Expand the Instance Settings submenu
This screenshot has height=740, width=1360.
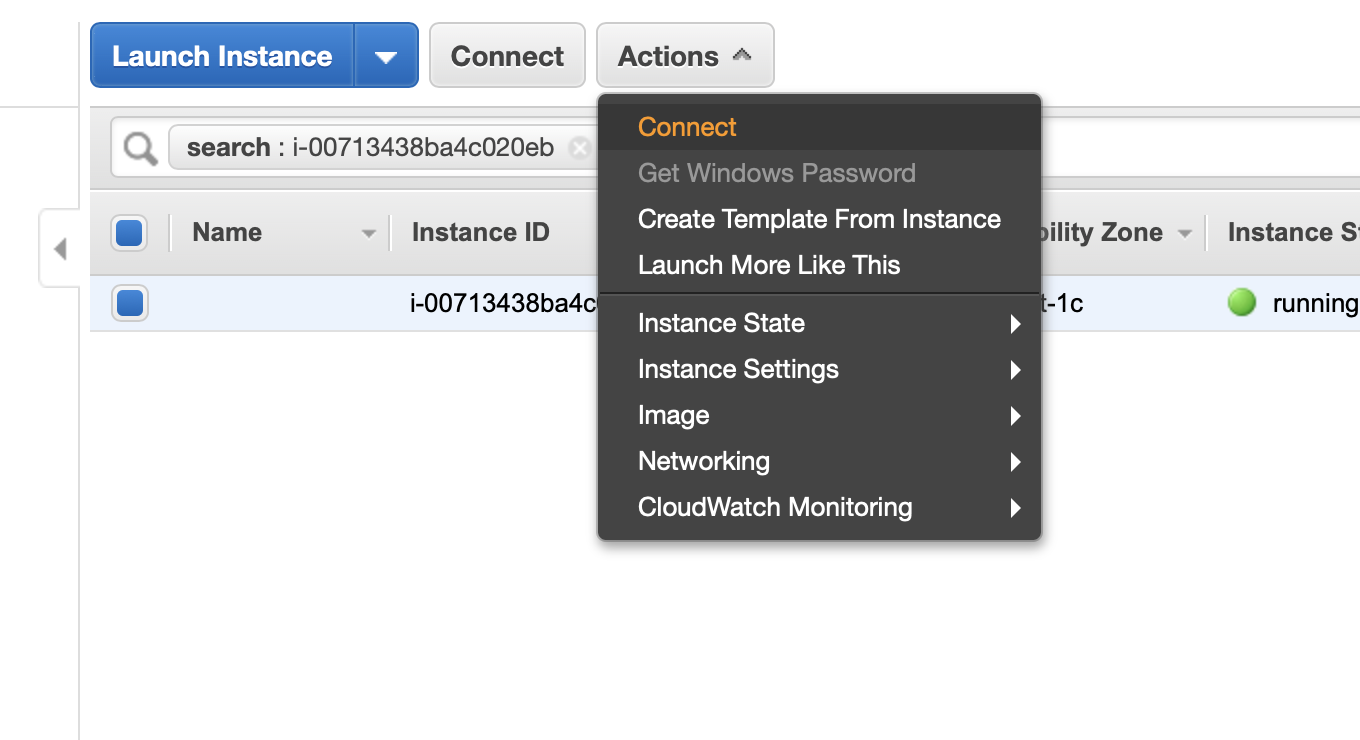click(819, 369)
